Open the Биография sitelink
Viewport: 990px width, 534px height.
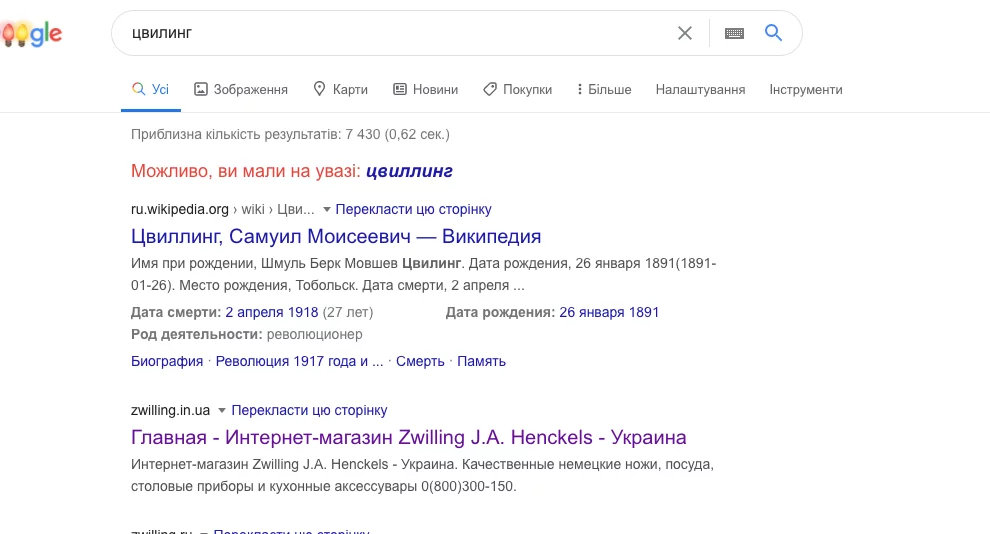coord(167,362)
